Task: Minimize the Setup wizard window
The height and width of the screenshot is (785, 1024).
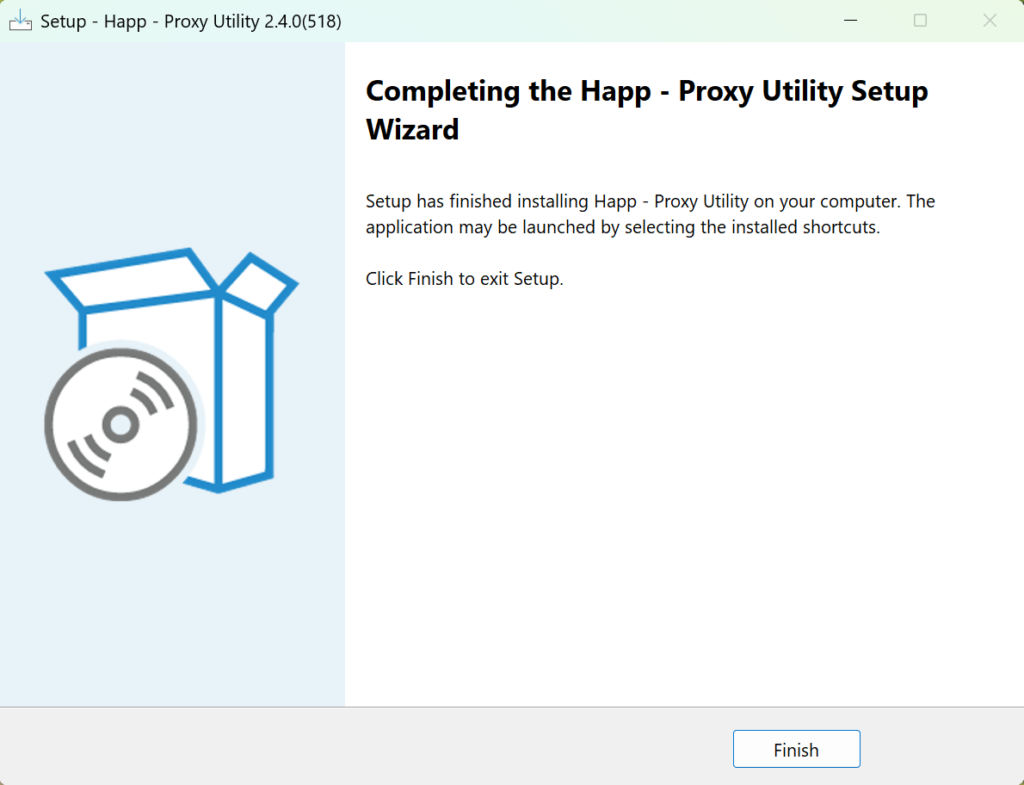Action: 851,20
